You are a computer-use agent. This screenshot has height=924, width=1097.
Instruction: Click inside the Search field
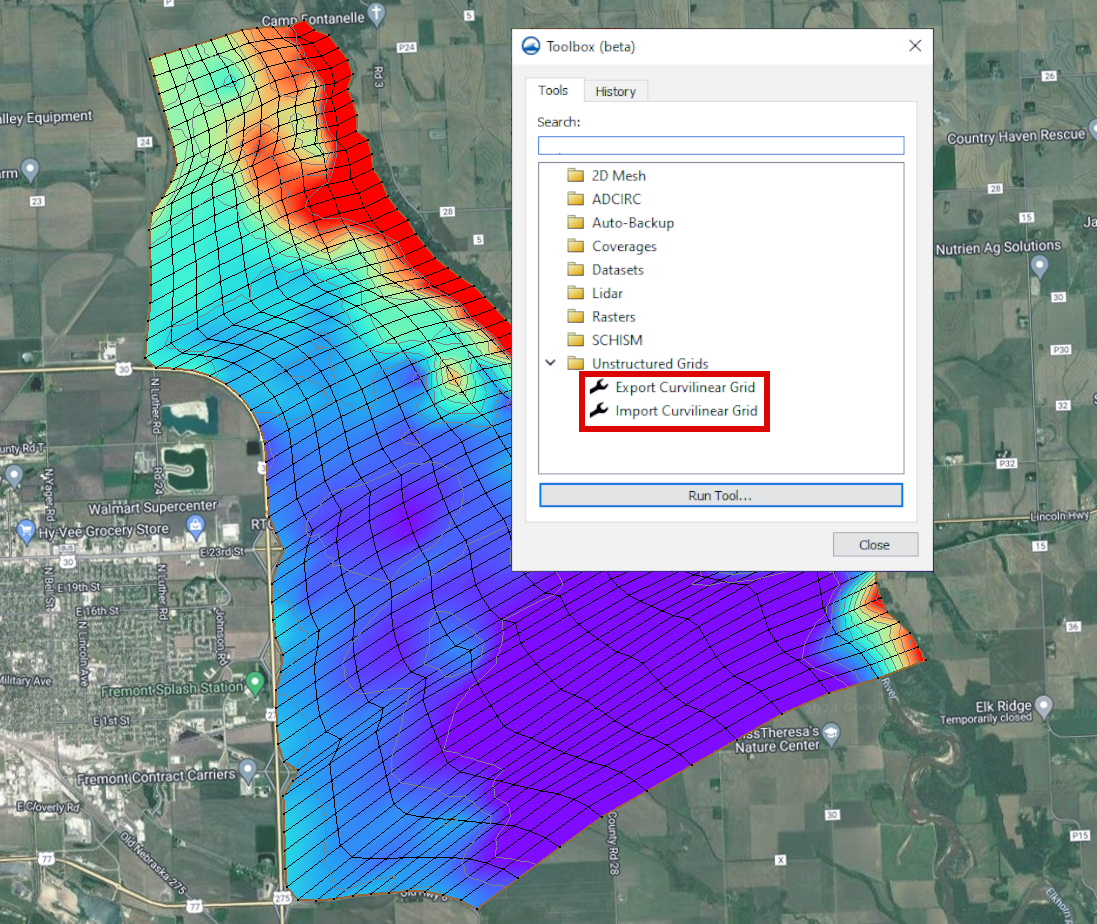click(721, 145)
